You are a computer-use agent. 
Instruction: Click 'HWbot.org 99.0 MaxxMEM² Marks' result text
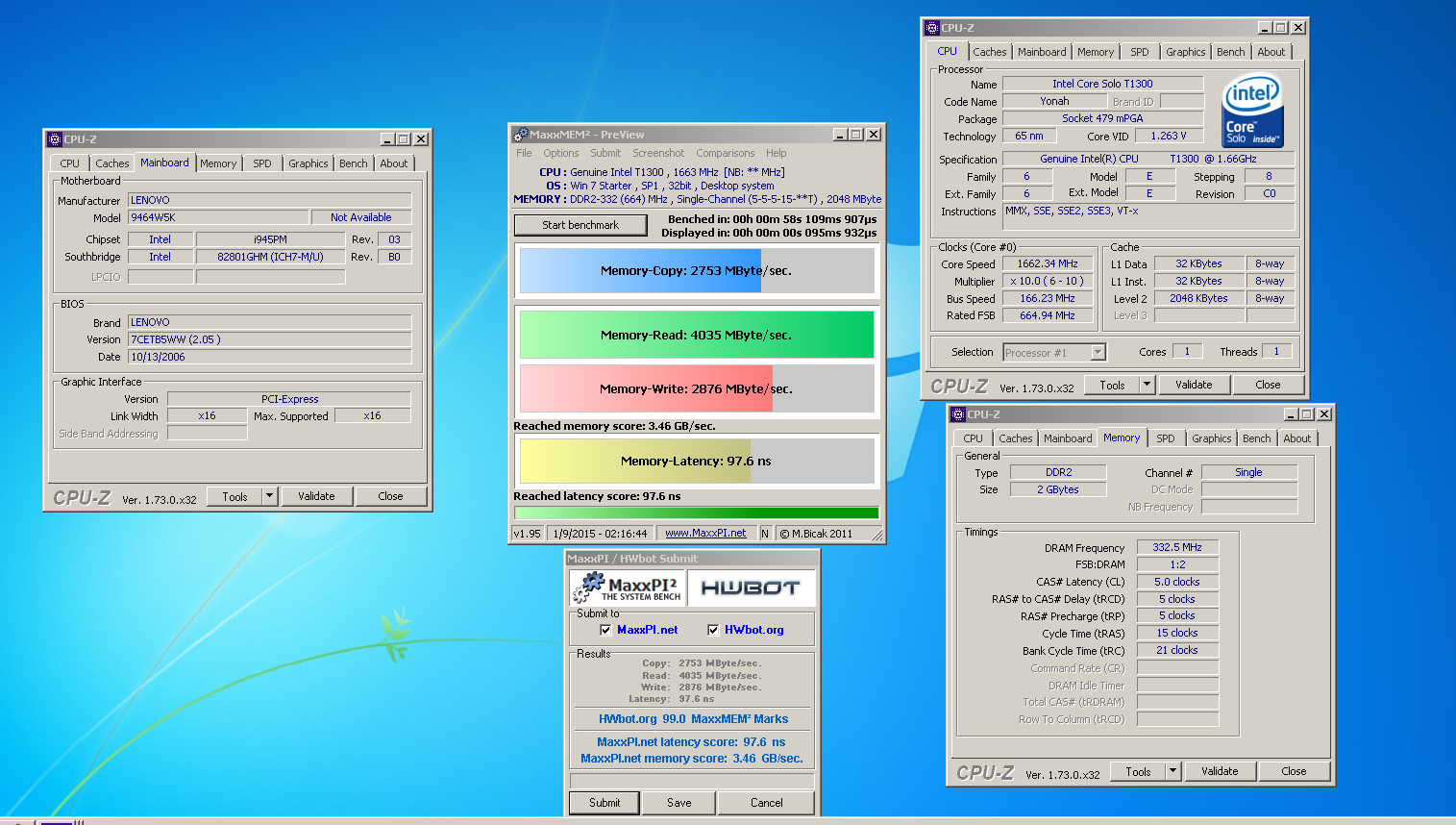693,719
